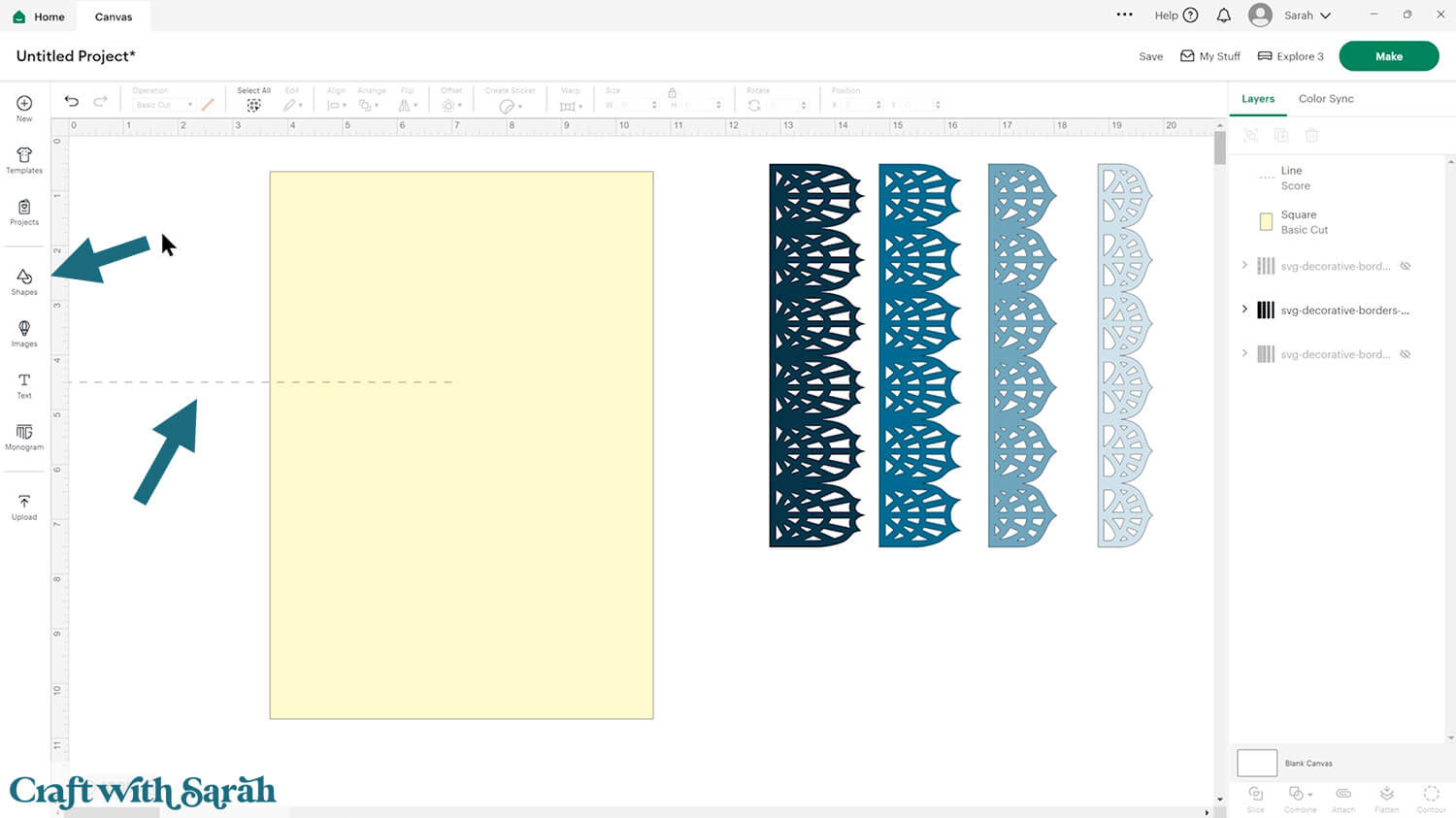Screen dimensions: 1456x818
Task: Open the Operation Basic Cut dropdown
Action: click(x=163, y=105)
